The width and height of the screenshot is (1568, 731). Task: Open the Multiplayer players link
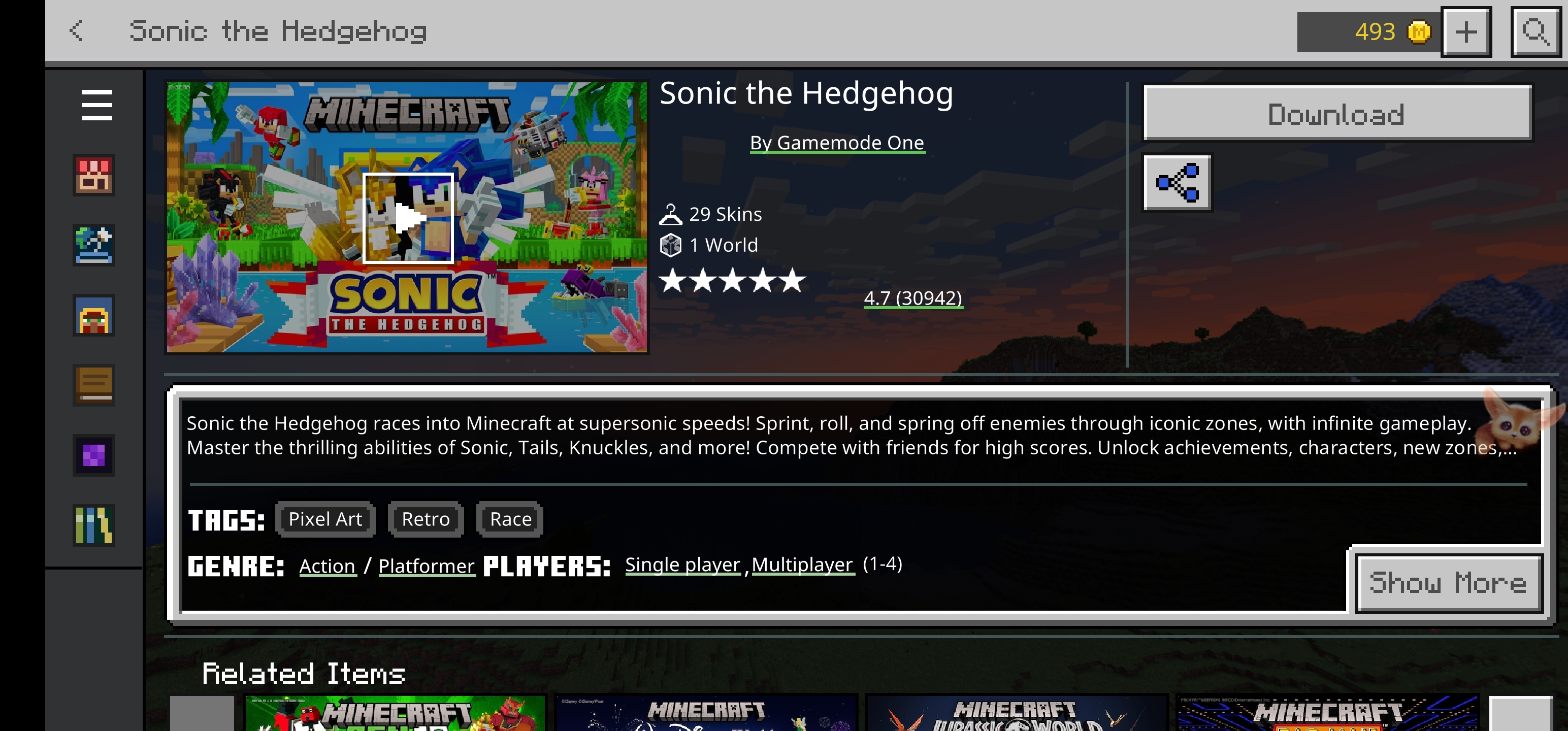point(802,565)
